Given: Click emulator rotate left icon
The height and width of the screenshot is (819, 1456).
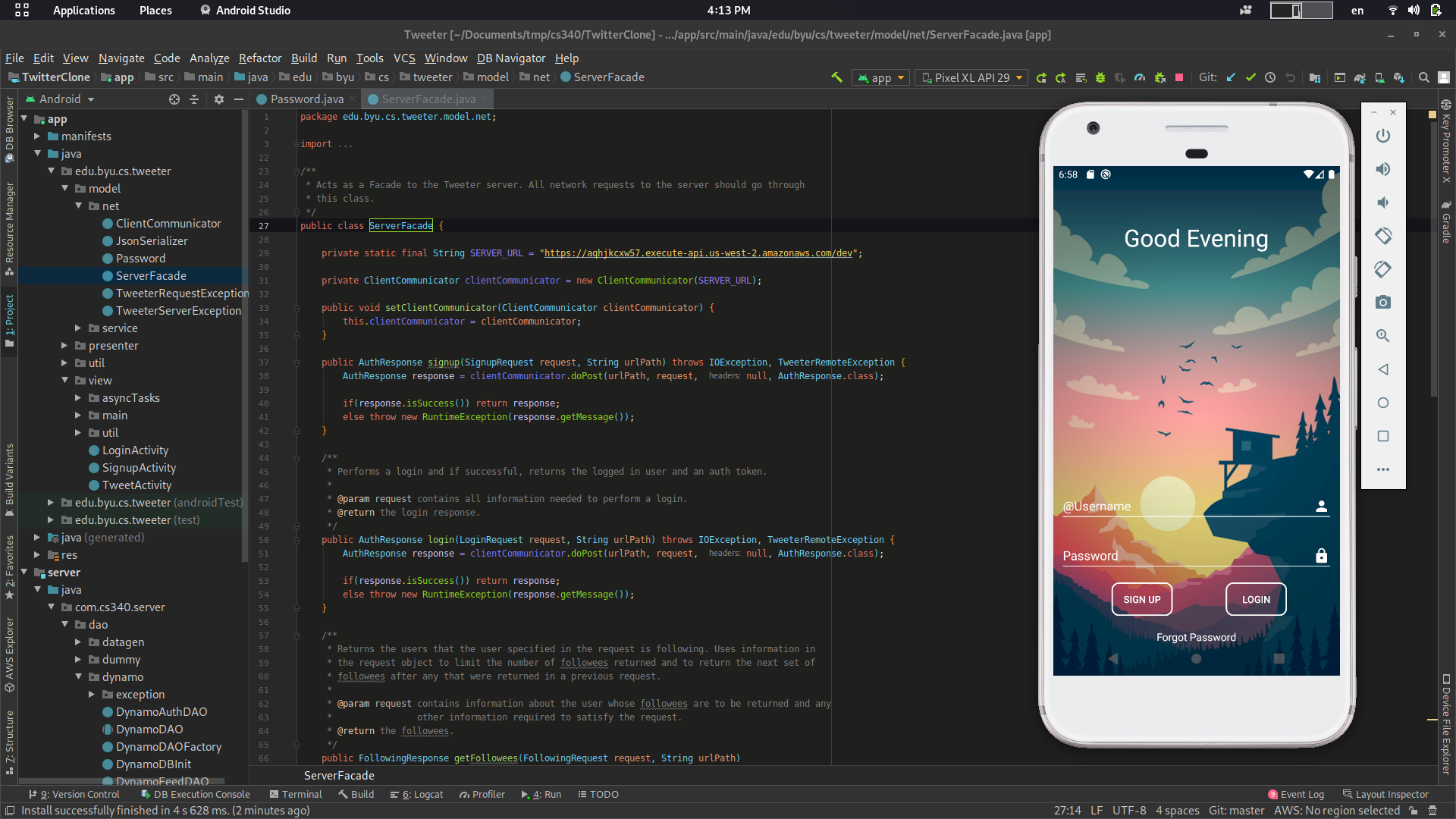Looking at the screenshot, I should pyautogui.click(x=1383, y=236).
